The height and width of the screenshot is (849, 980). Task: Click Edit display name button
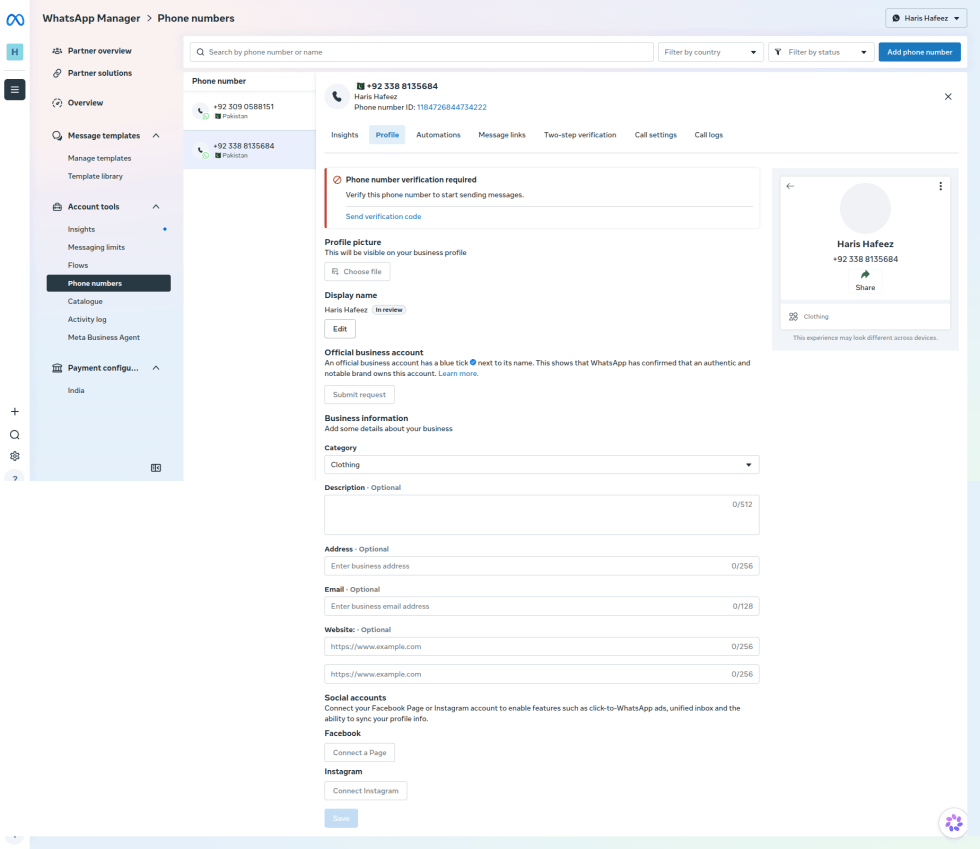[340, 329]
